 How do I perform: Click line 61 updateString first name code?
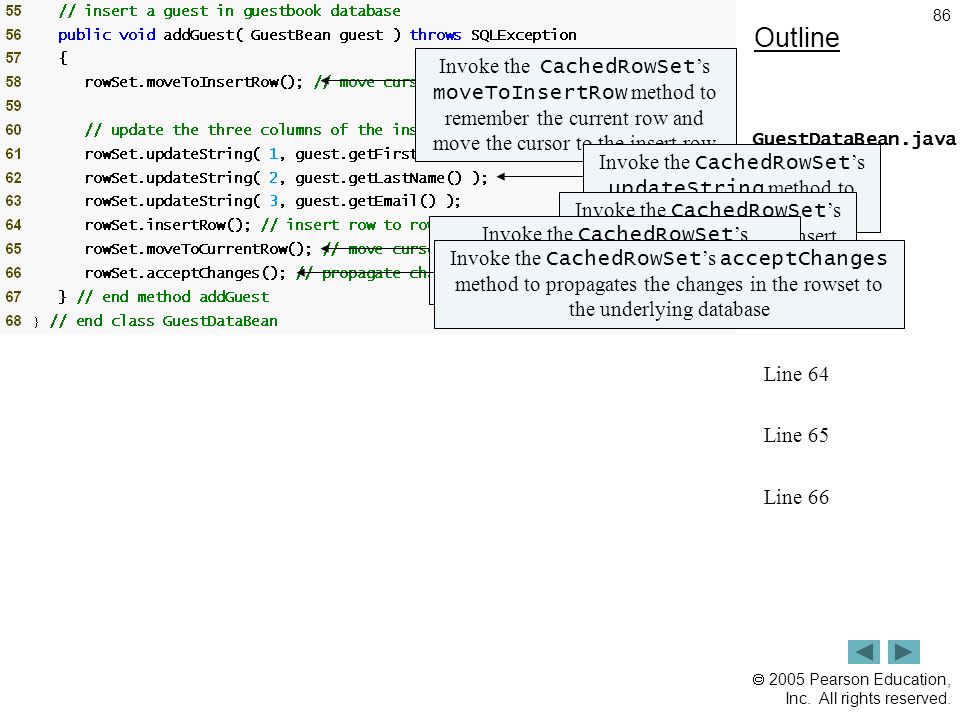point(250,154)
